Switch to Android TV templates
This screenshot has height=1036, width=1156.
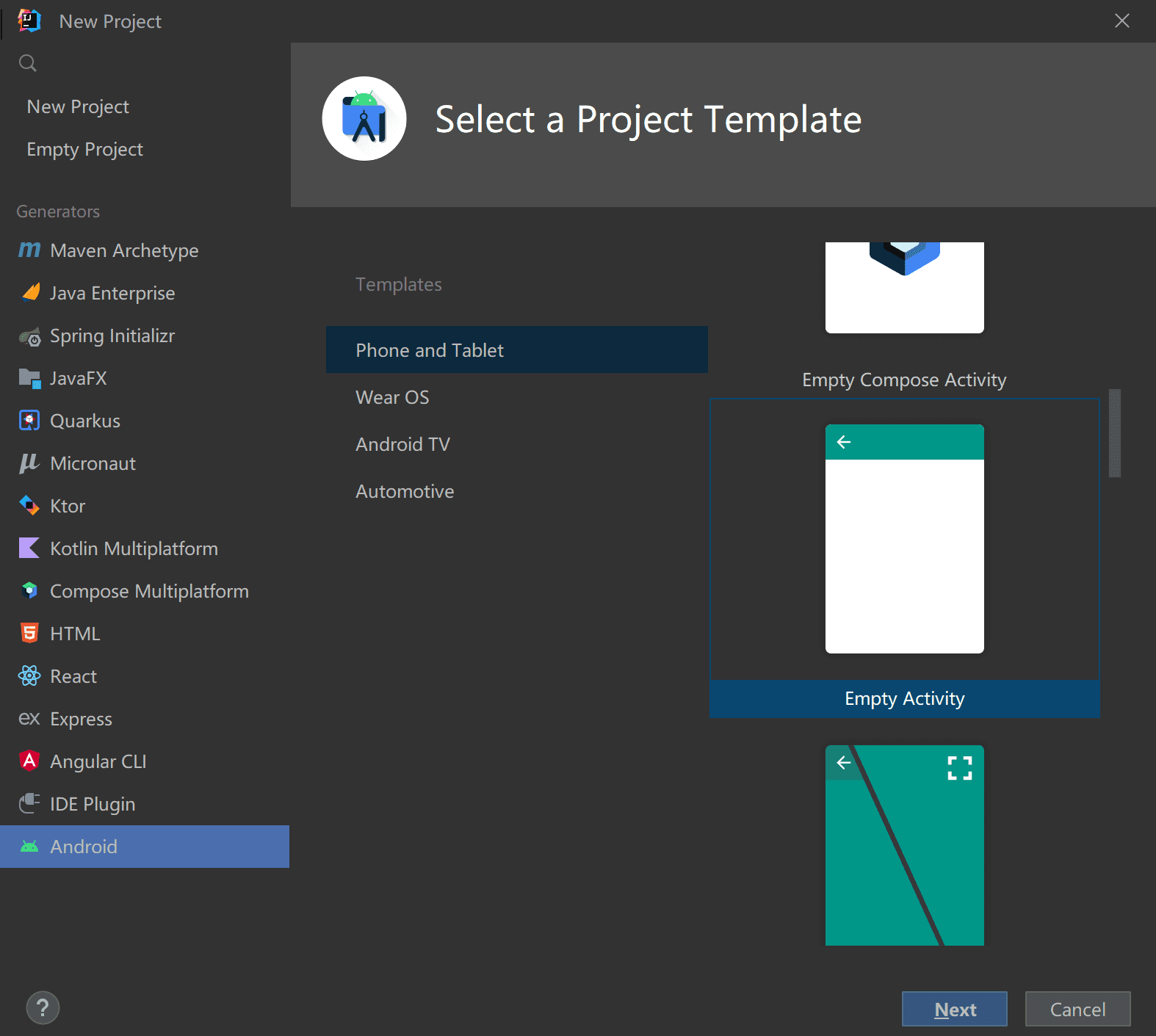point(517,444)
